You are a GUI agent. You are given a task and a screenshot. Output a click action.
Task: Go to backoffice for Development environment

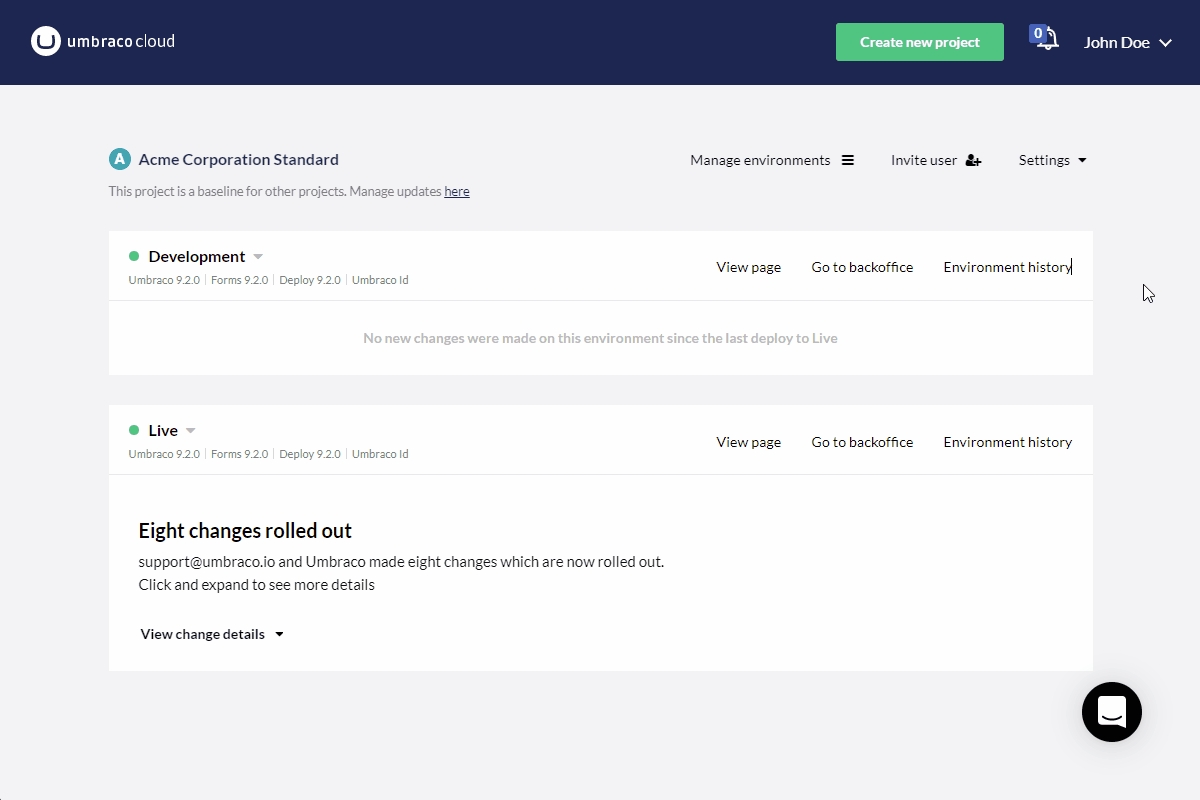point(862,267)
